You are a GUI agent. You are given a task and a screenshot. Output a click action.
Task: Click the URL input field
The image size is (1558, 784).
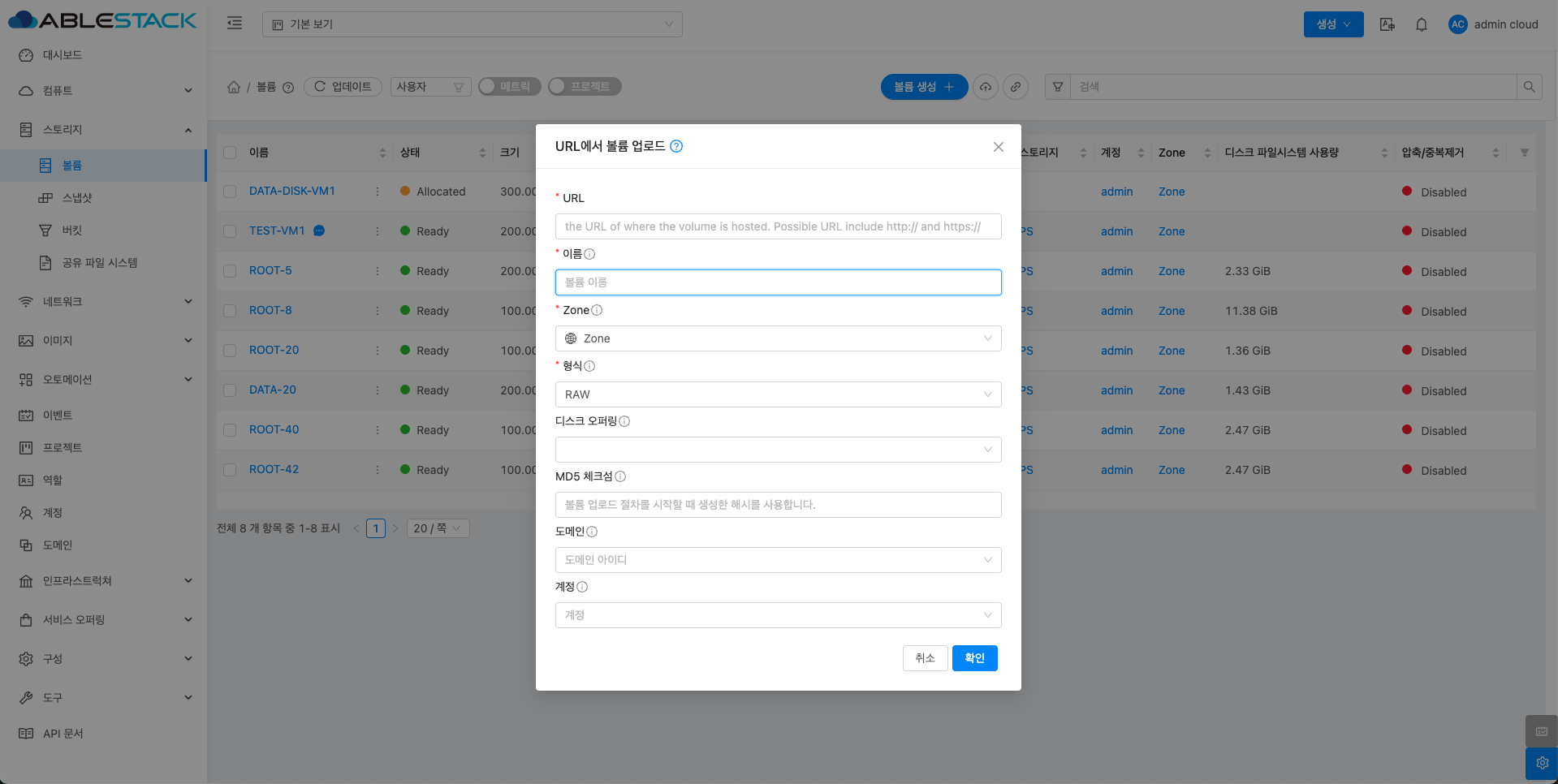(778, 226)
